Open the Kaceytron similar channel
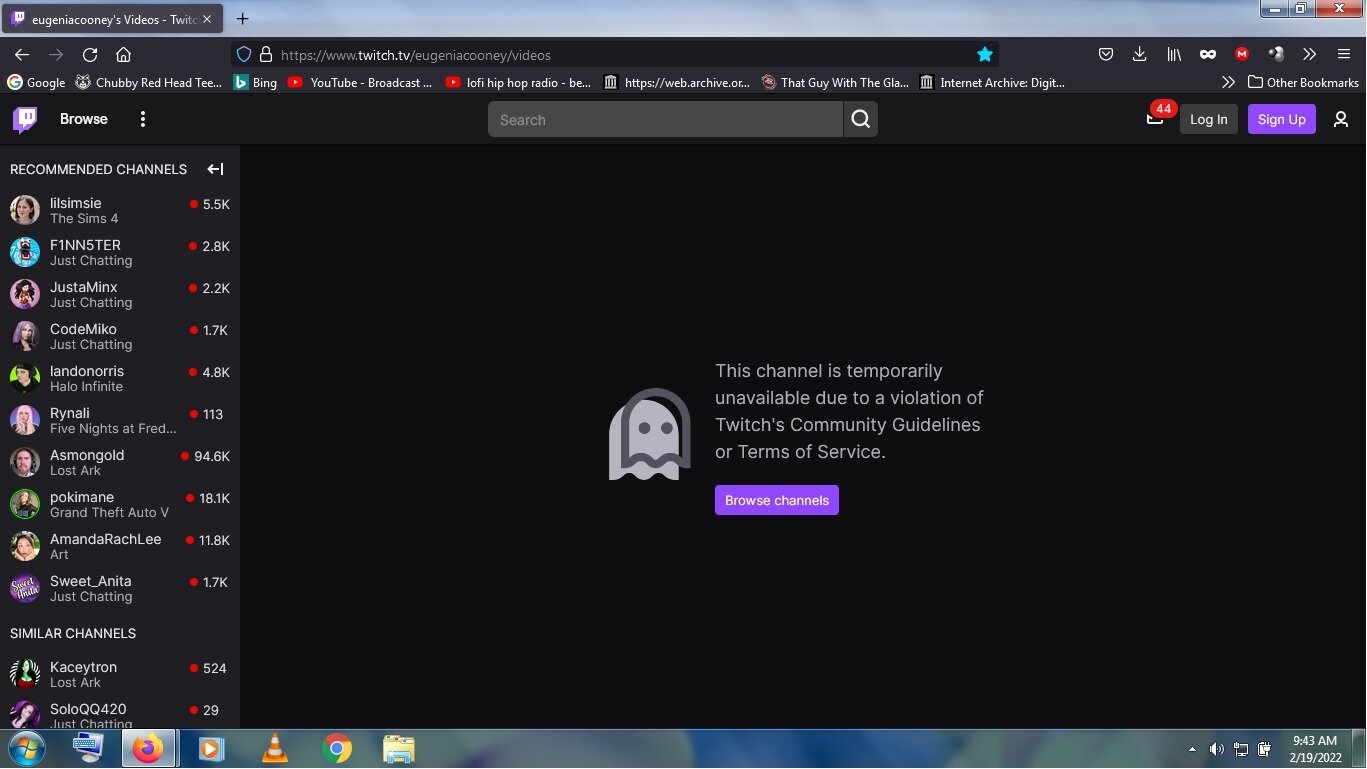Screen dimensions: 1367x769 coord(120,674)
